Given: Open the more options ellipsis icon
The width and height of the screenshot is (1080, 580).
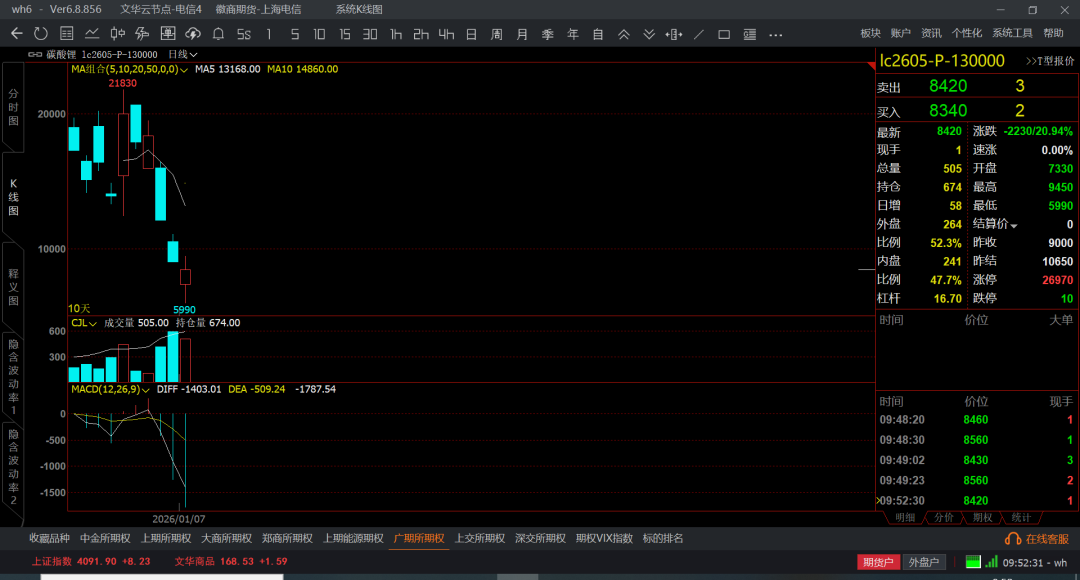Looking at the screenshot, I should 775,34.
